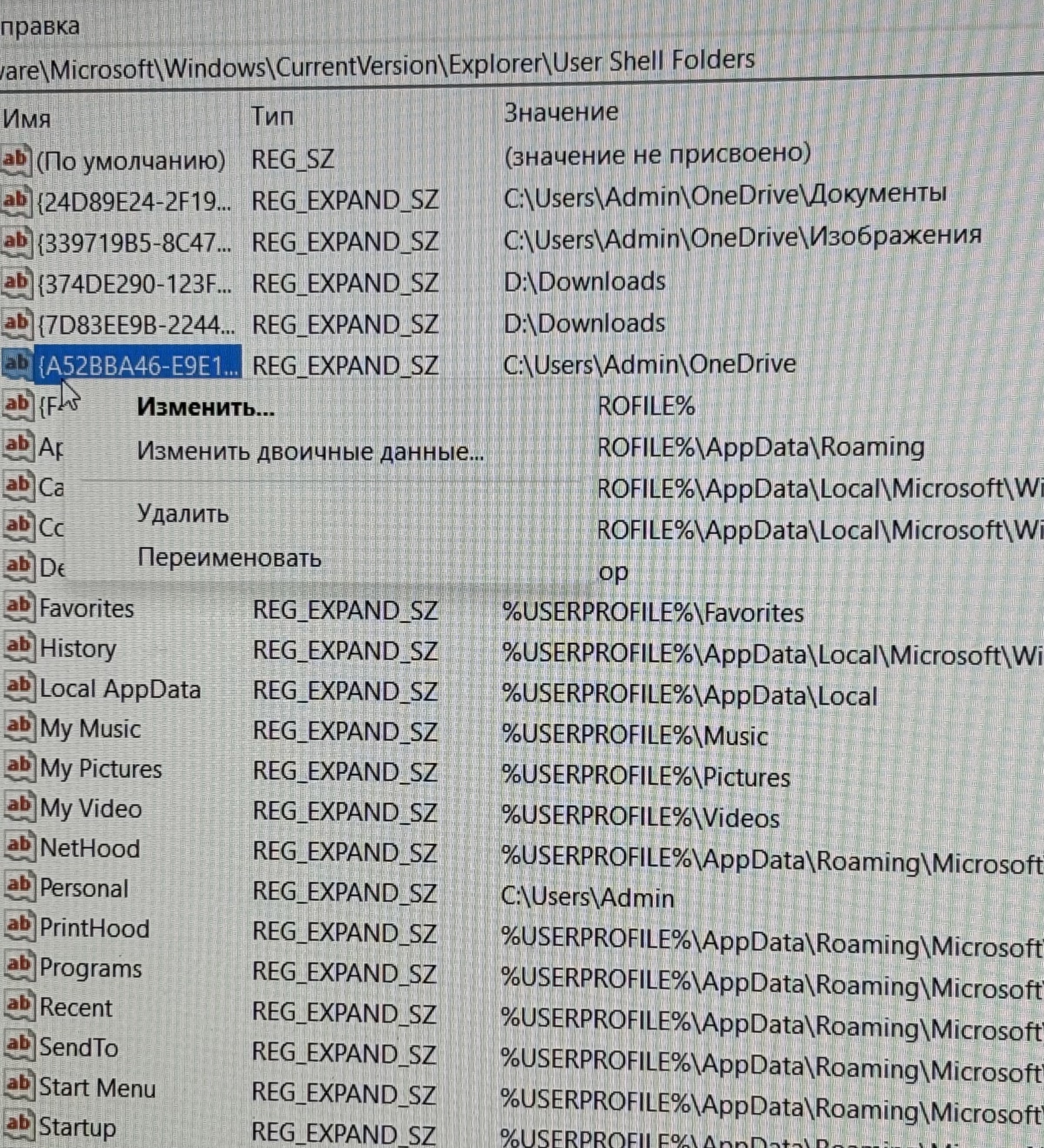This screenshot has width=1044, height=1148.
Task: Select Удалить from the context menu
Action: [183, 514]
